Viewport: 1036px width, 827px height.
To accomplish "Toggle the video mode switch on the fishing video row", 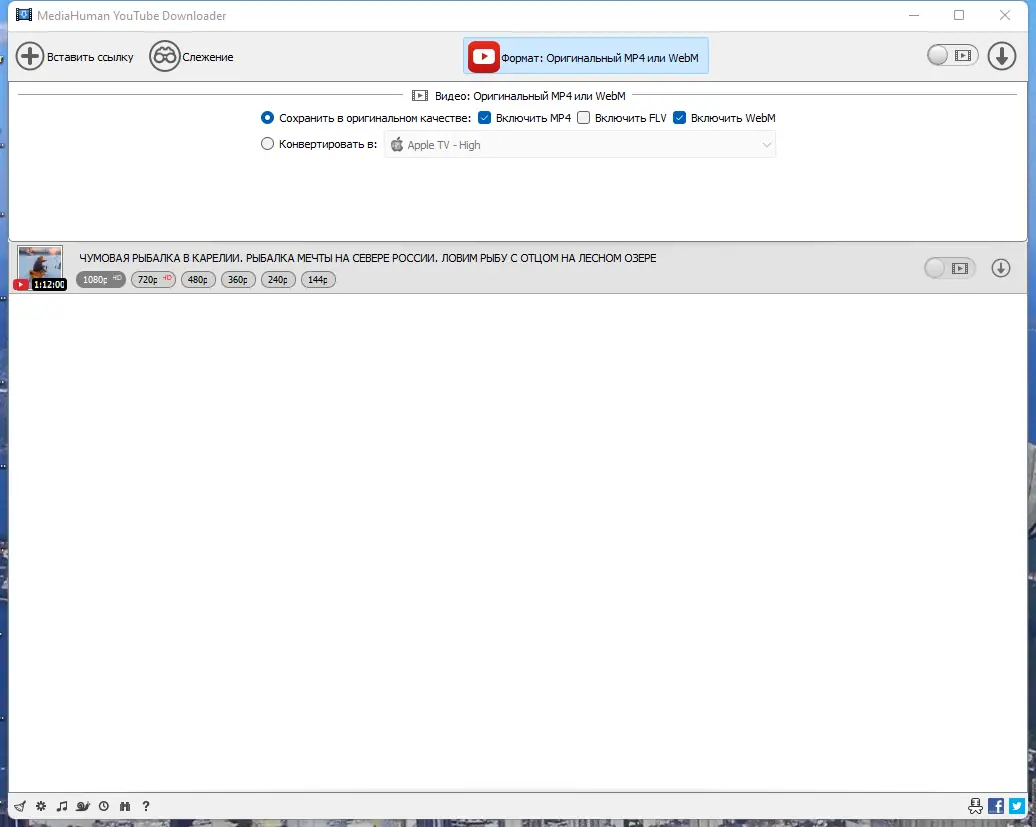I will coord(949,268).
